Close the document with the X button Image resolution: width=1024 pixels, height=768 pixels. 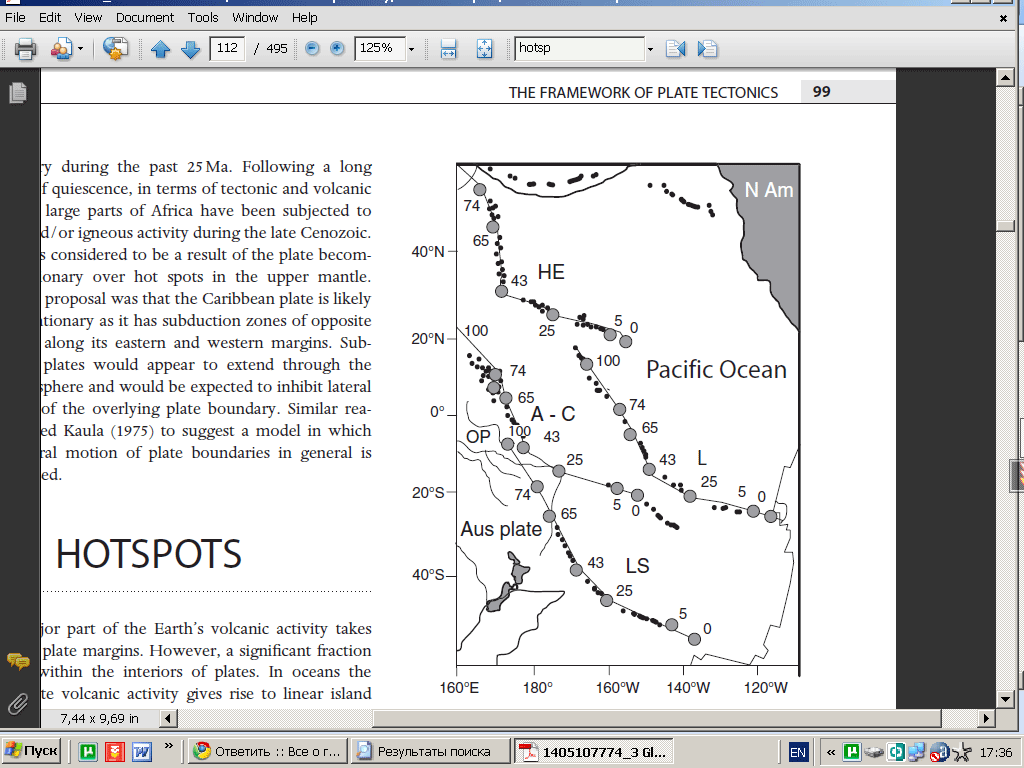tap(1003, 18)
